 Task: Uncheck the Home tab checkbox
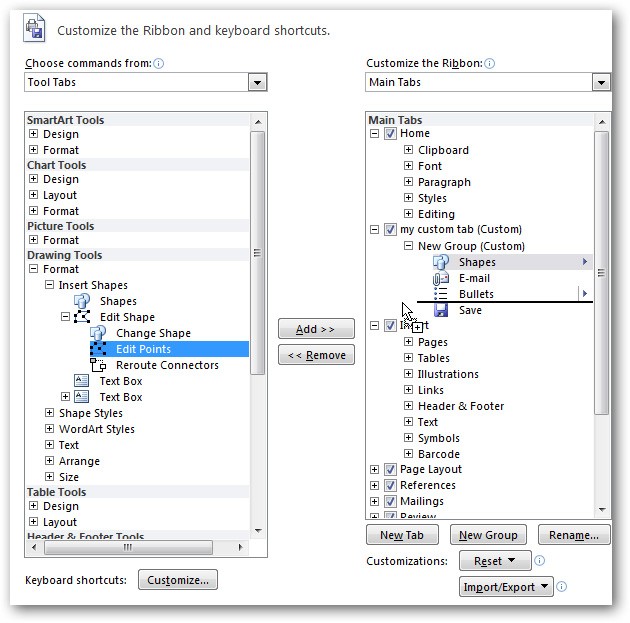390,133
